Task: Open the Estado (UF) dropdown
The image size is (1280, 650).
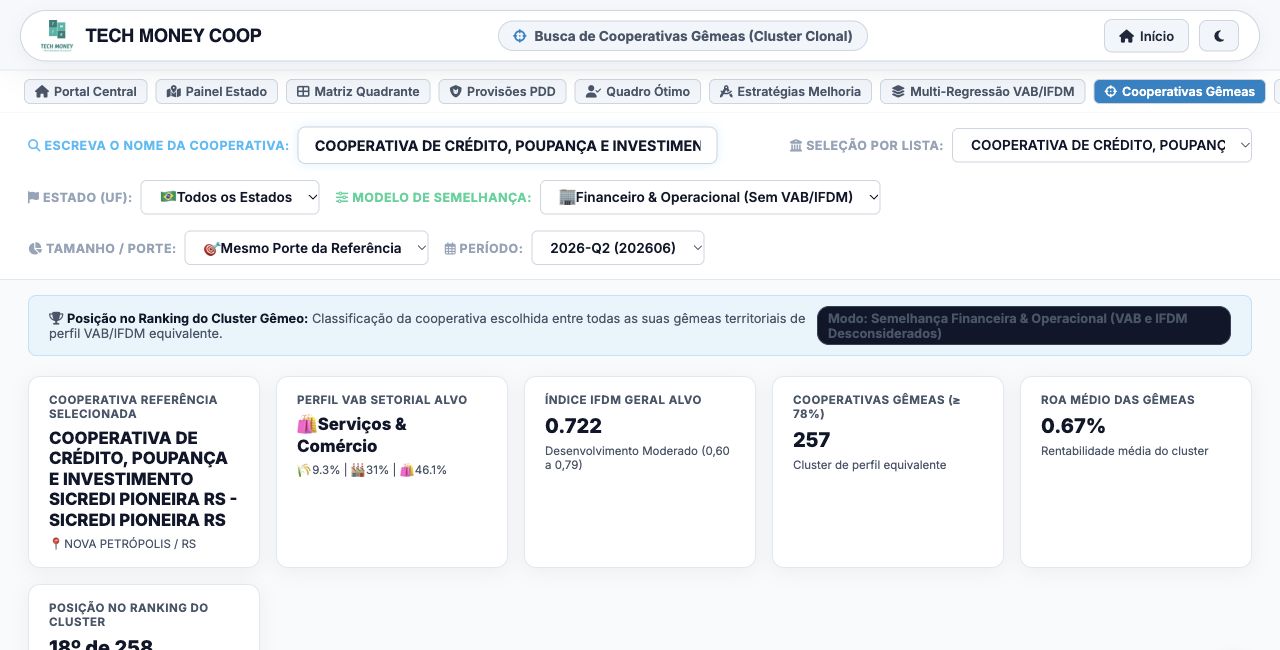Action: (x=230, y=197)
